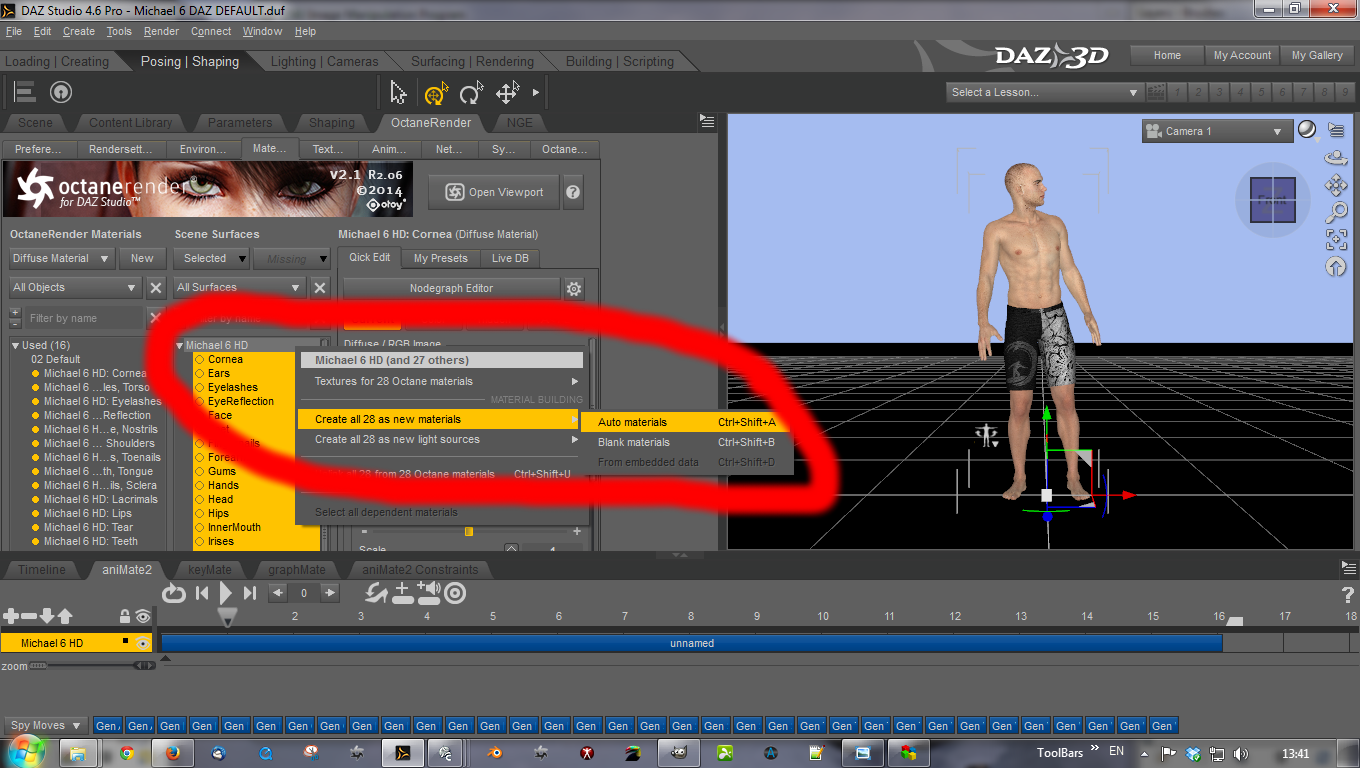Click the minus icon above the track list

(x=29, y=616)
